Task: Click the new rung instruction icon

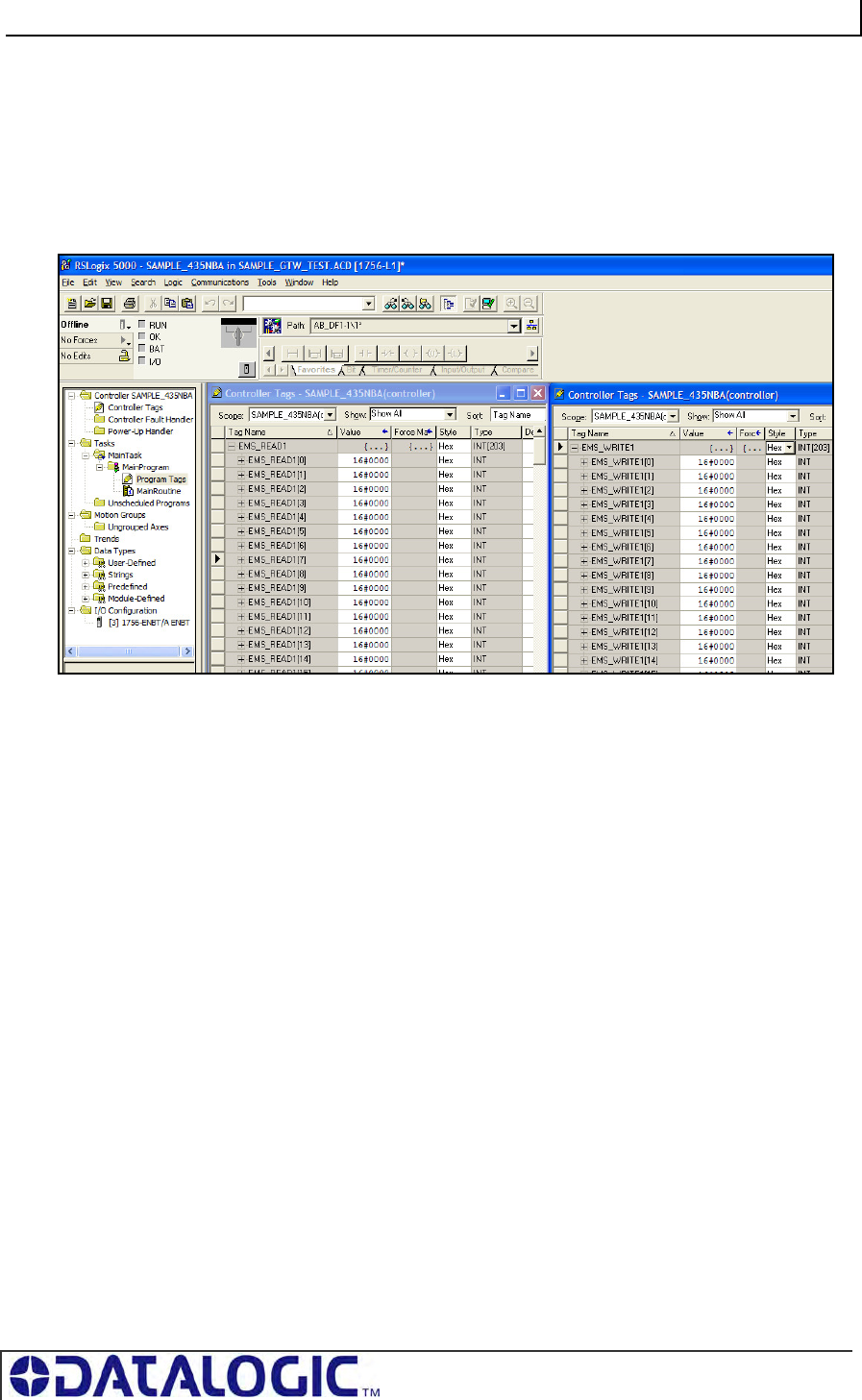Action: click(x=293, y=353)
